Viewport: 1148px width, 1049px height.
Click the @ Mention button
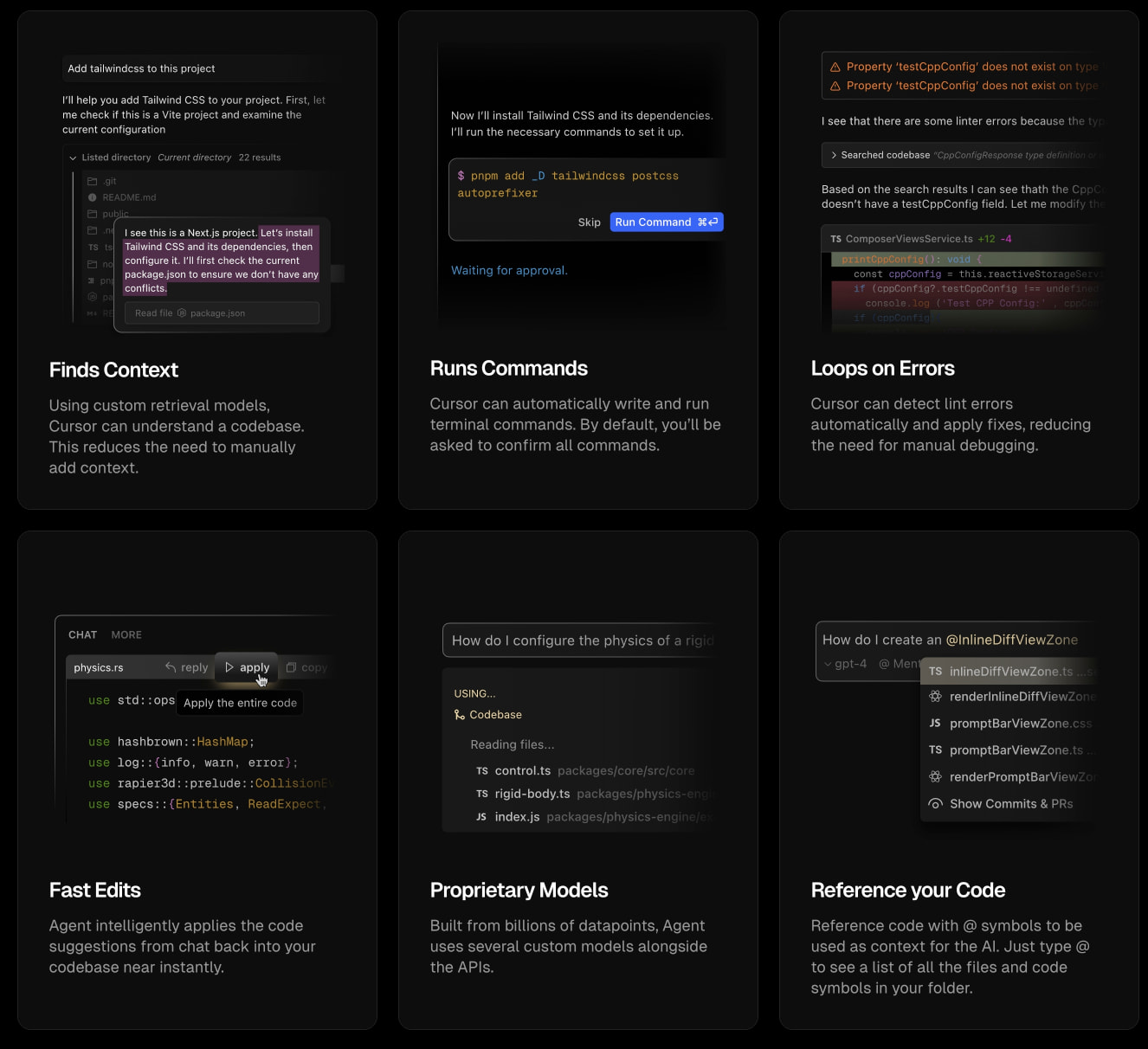[x=900, y=664]
